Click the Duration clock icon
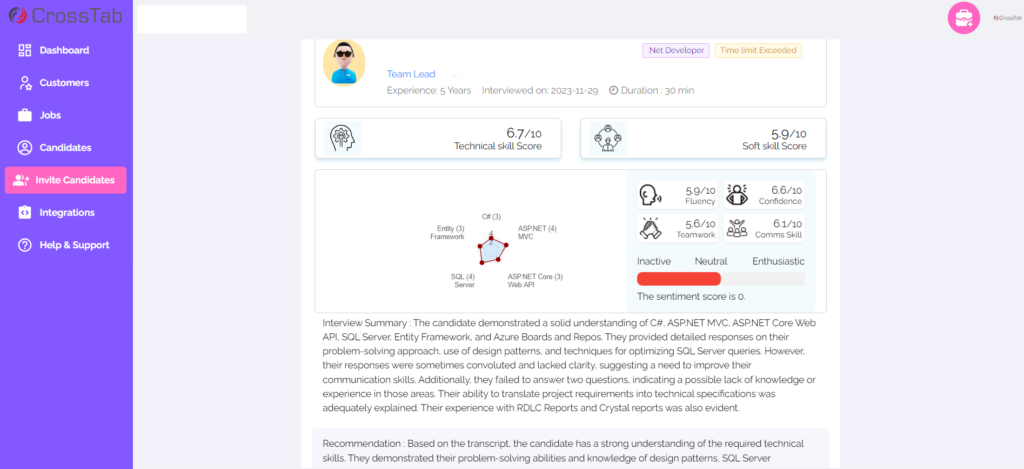The image size is (1024, 469). 613,90
